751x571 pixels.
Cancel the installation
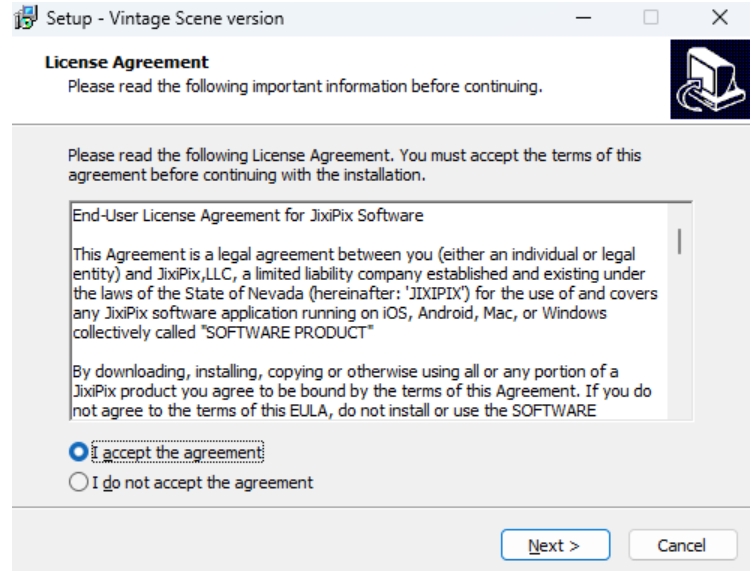click(682, 545)
